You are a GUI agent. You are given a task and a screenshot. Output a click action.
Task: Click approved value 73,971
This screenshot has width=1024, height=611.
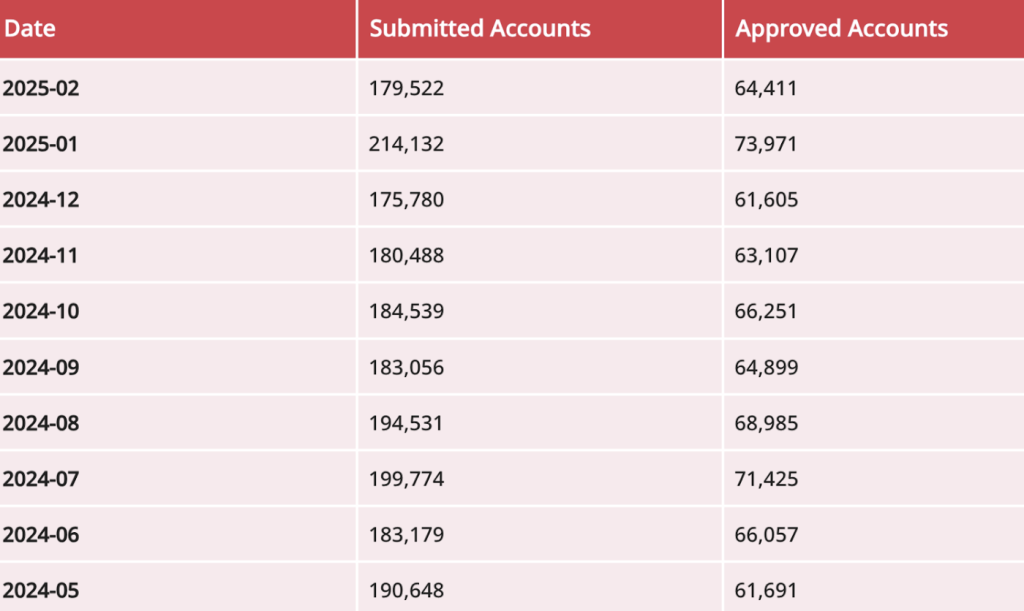[x=767, y=144]
